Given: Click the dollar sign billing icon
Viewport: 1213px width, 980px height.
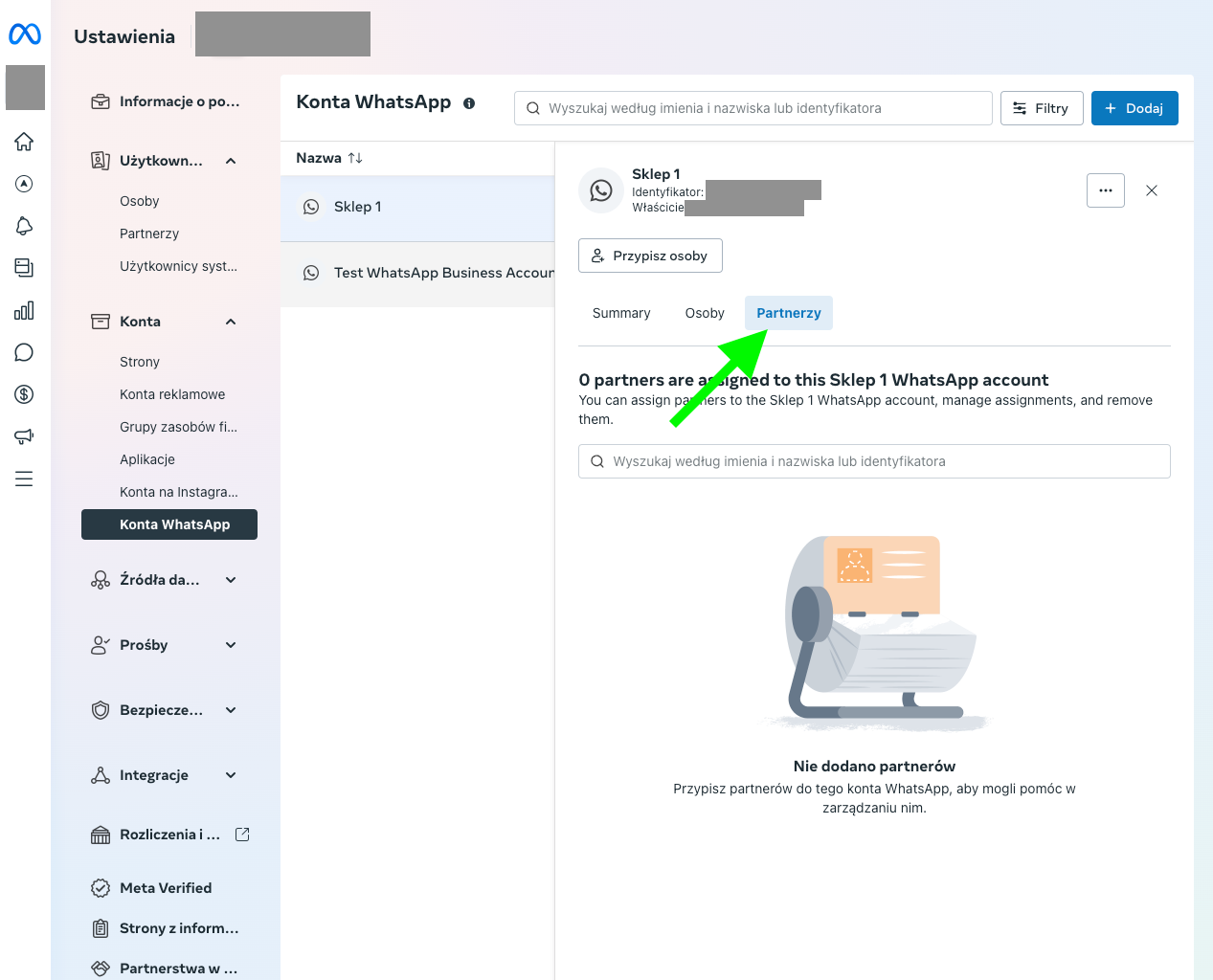Looking at the screenshot, I should pyautogui.click(x=24, y=394).
